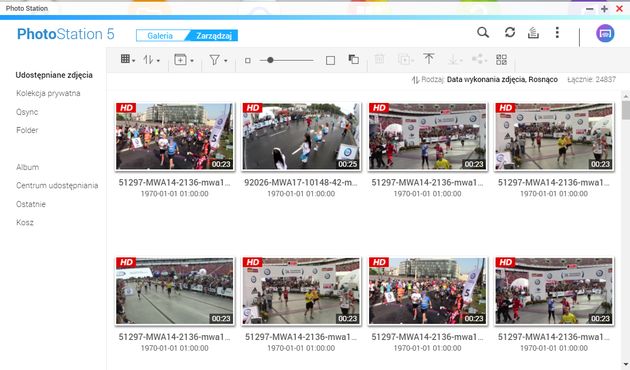Open Kosz trash in the sidebar
Screen dimensions: 630x370
pyautogui.click(x=25, y=223)
